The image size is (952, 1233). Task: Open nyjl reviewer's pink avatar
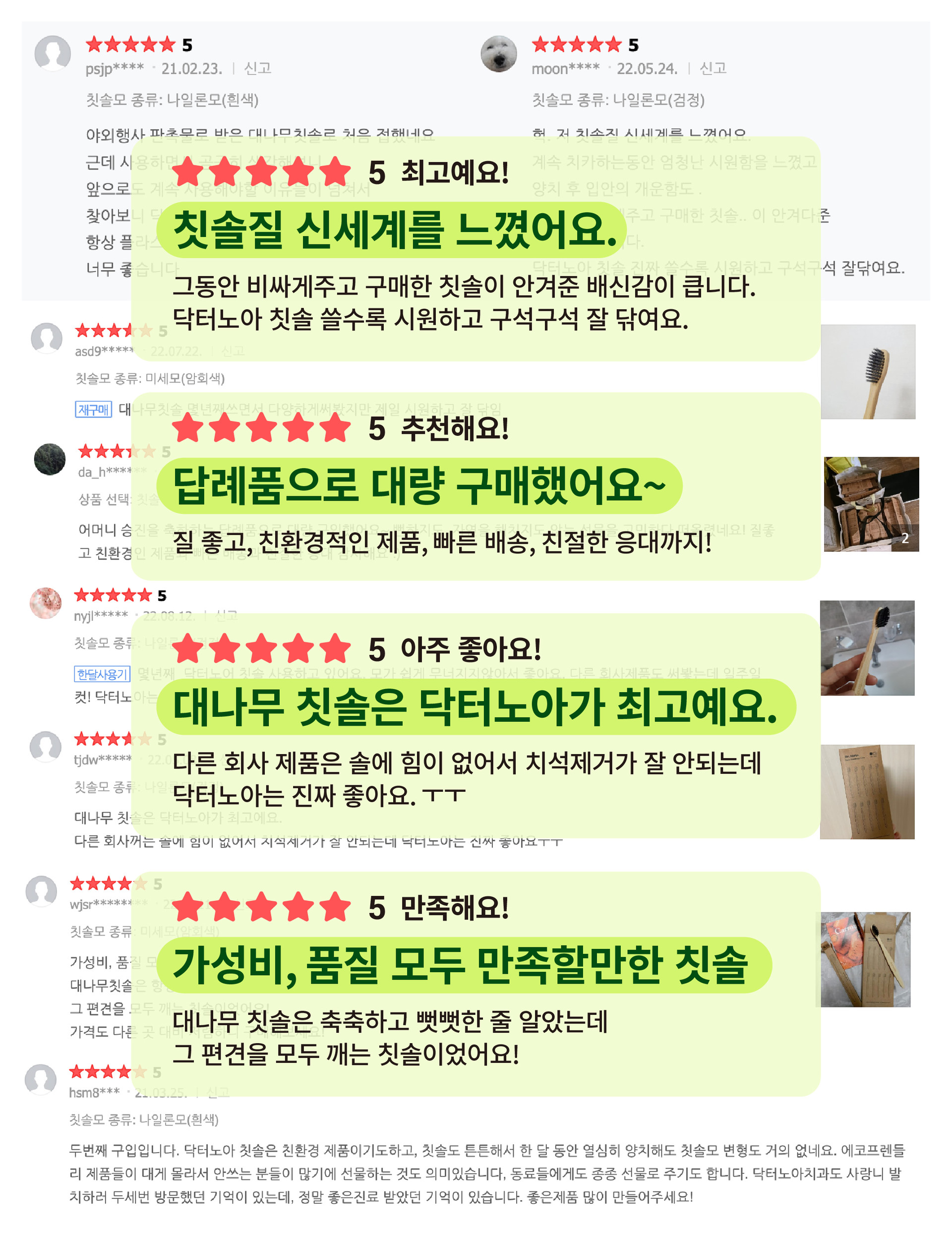click(x=46, y=603)
